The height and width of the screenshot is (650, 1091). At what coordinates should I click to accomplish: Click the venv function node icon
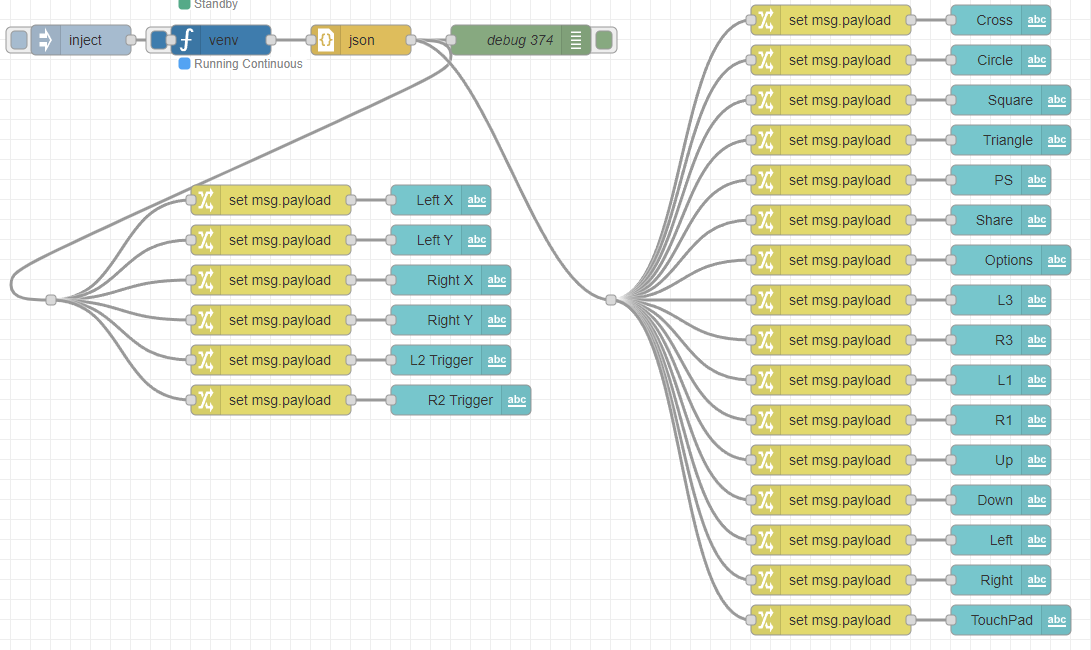click(186, 40)
